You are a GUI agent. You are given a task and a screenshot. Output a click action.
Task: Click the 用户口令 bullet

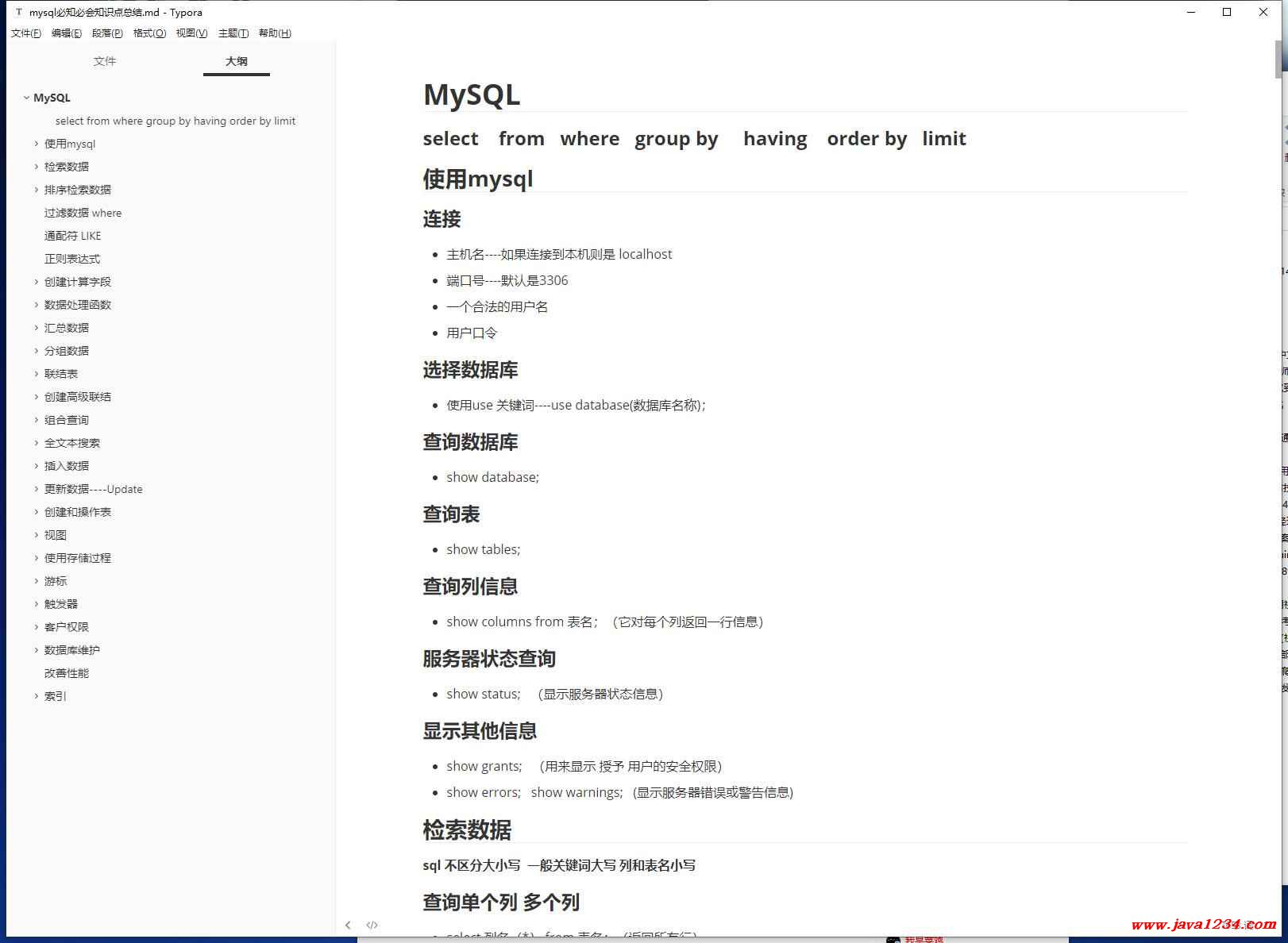(x=472, y=333)
